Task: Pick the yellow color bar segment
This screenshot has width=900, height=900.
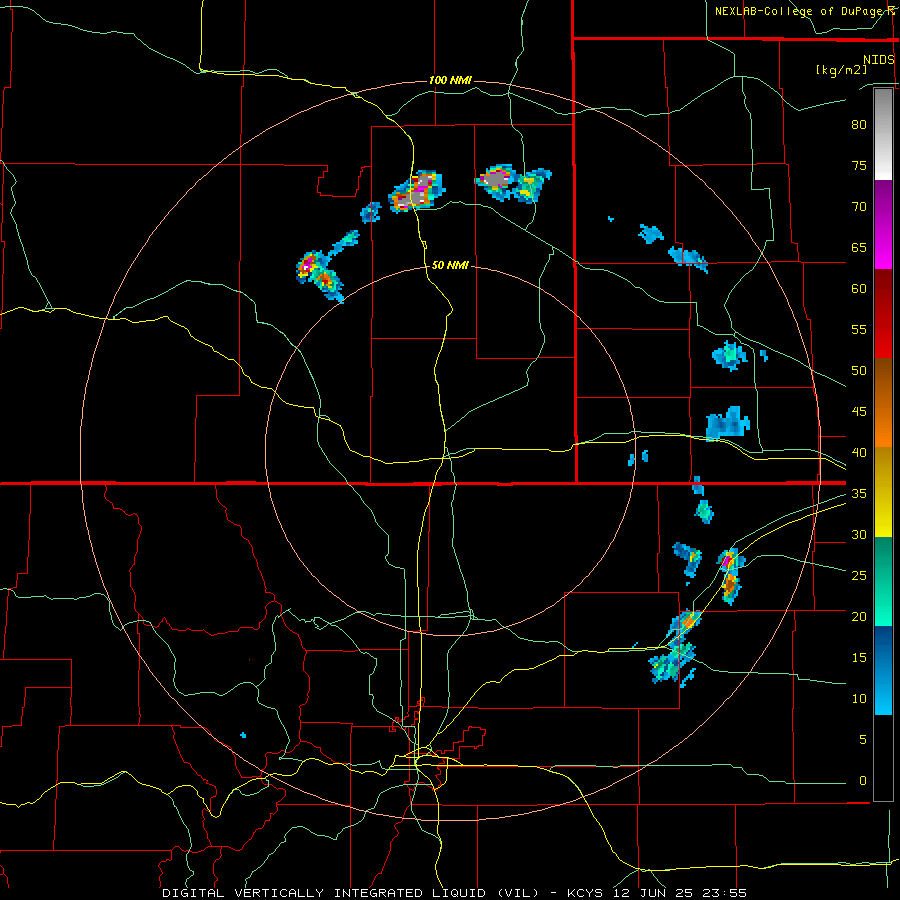Action: (883, 492)
